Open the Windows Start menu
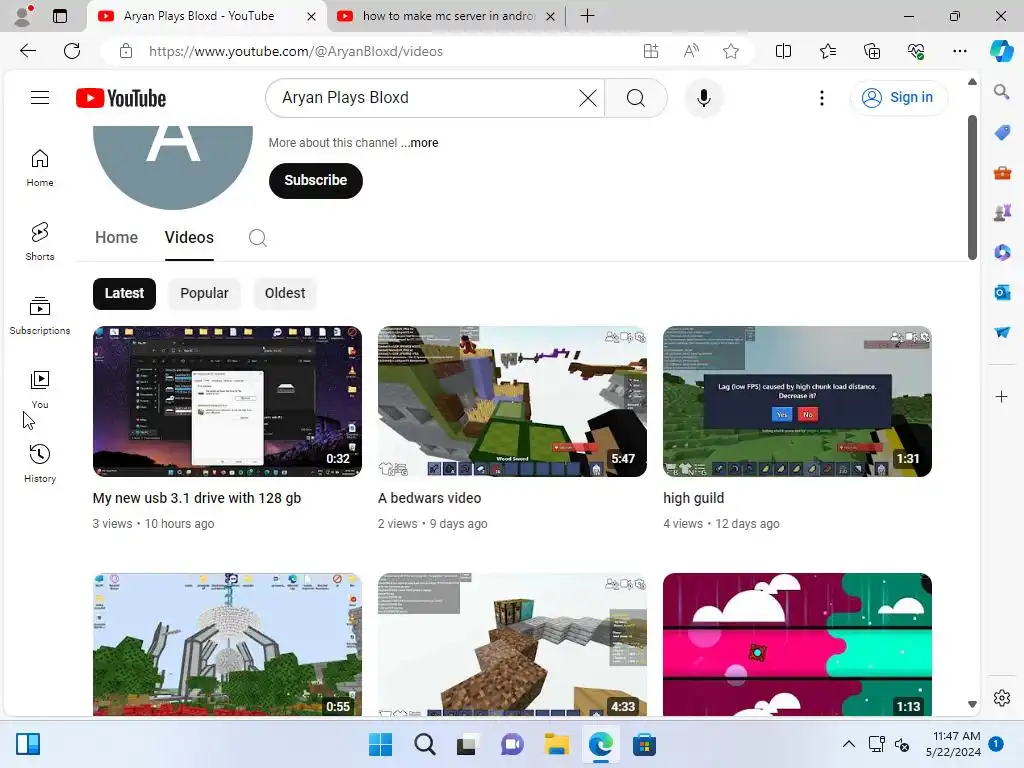1024x768 pixels. coord(380,744)
